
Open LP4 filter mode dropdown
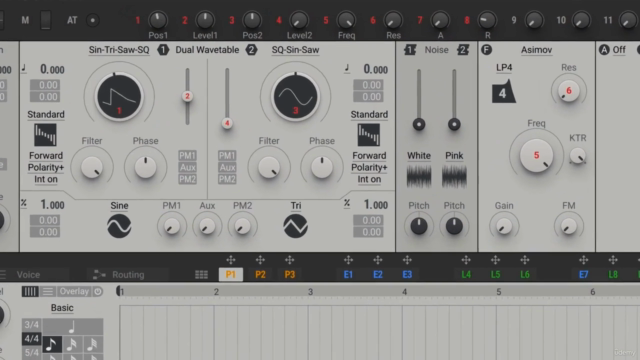(x=504, y=68)
